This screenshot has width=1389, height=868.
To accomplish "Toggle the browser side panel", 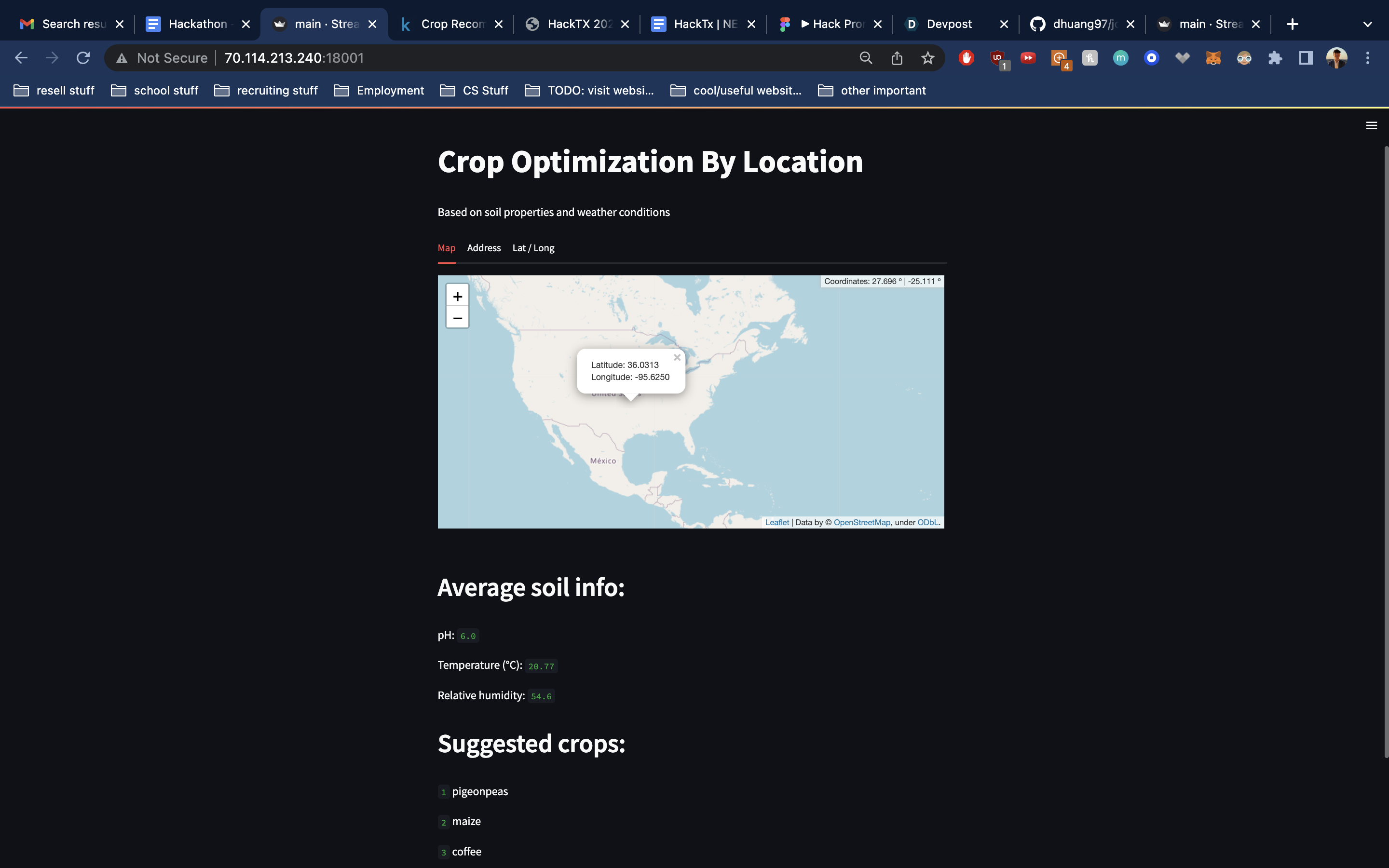I will (1306, 58).
